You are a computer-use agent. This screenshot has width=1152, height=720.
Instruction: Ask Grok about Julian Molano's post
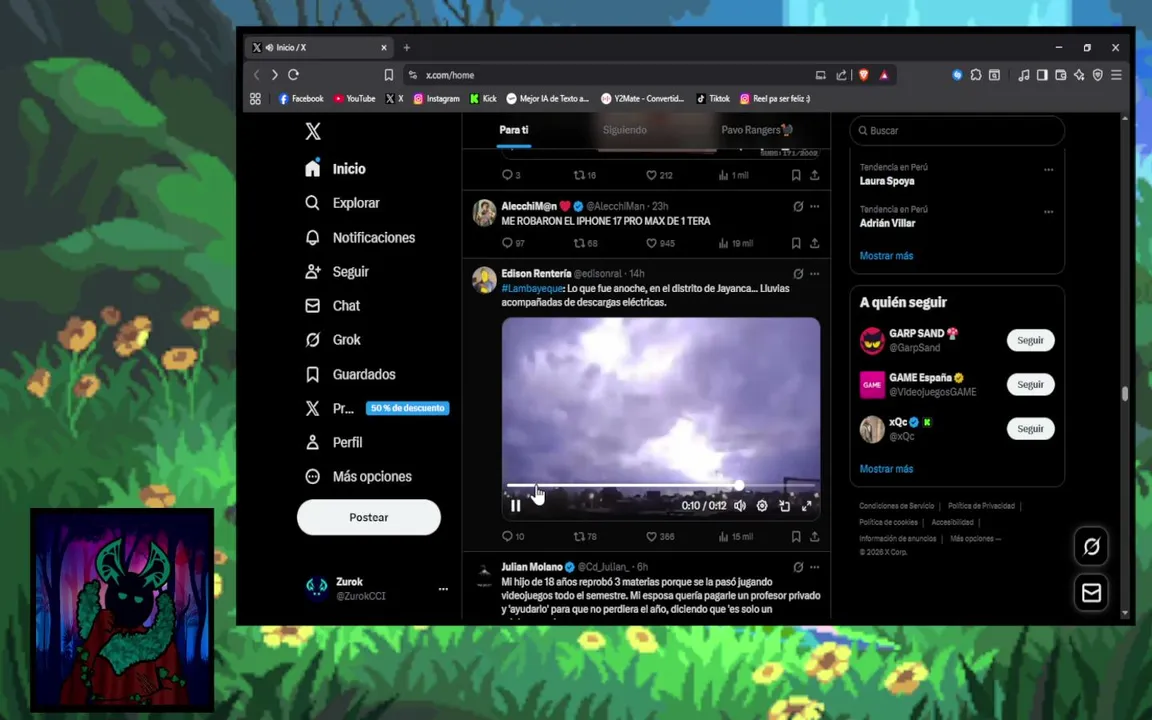(x=798, y=567)
